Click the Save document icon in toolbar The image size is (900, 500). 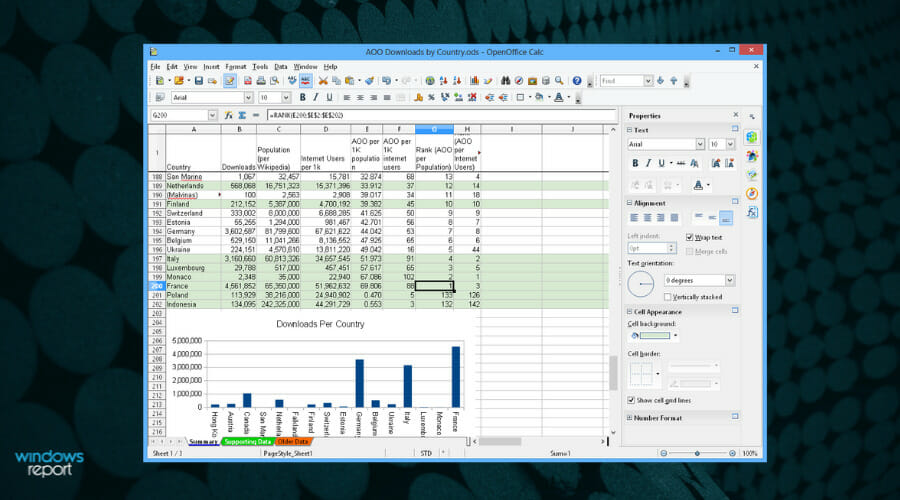click(199, 81)
